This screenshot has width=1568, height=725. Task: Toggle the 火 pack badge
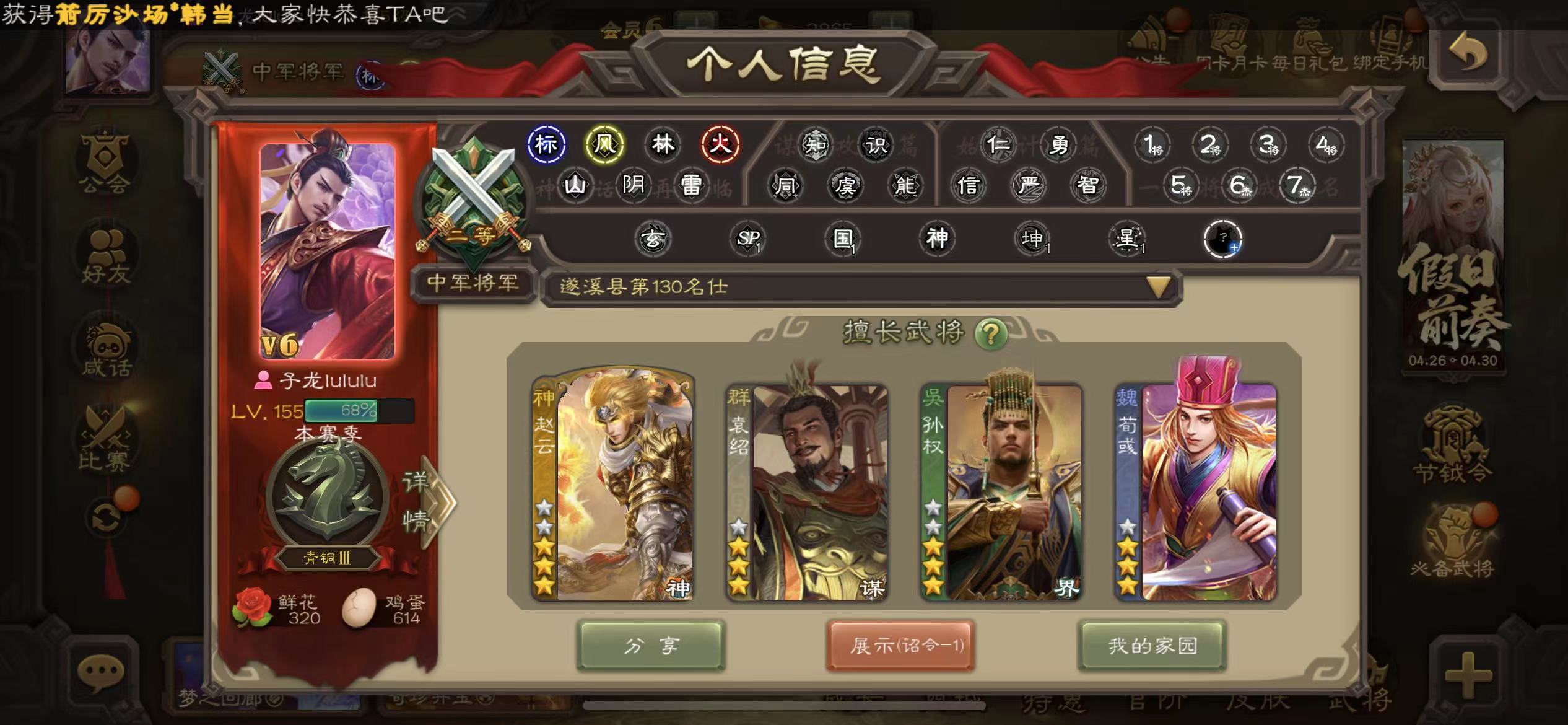(720, 144)
